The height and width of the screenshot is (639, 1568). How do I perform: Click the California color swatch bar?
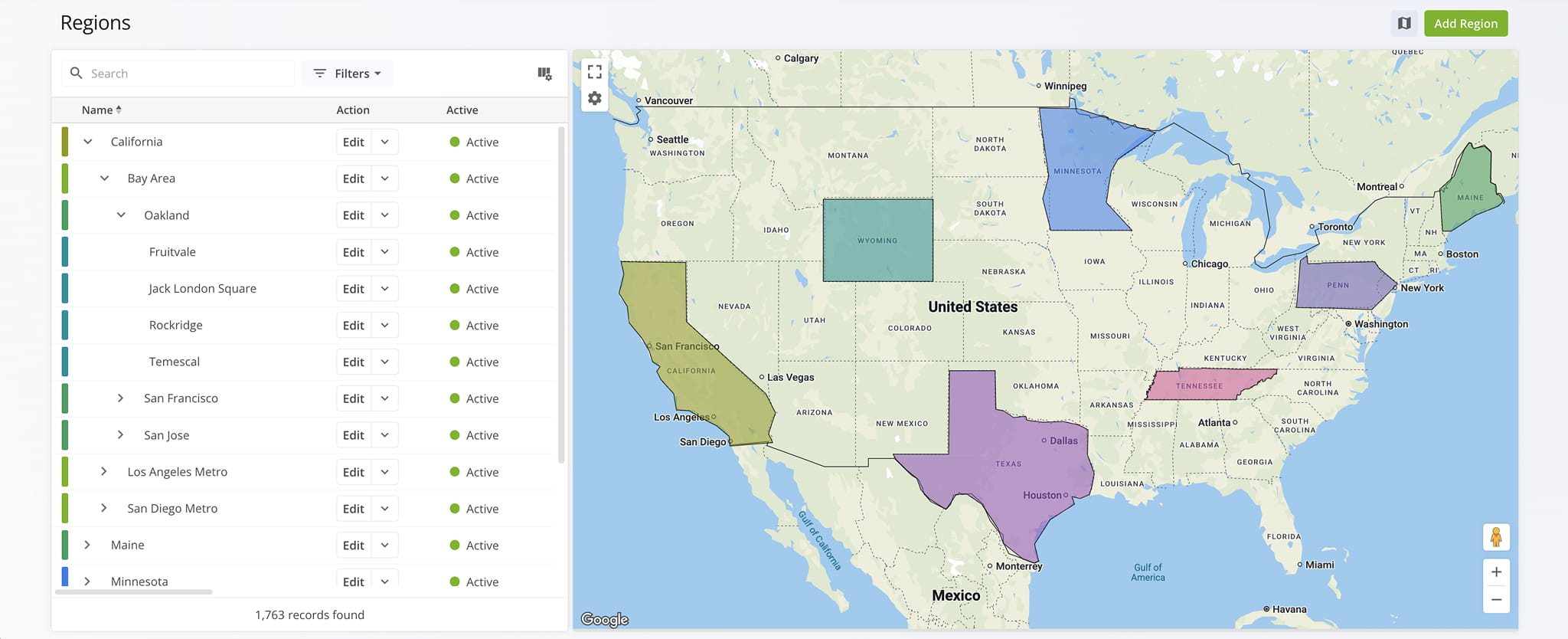pos(65,142)
